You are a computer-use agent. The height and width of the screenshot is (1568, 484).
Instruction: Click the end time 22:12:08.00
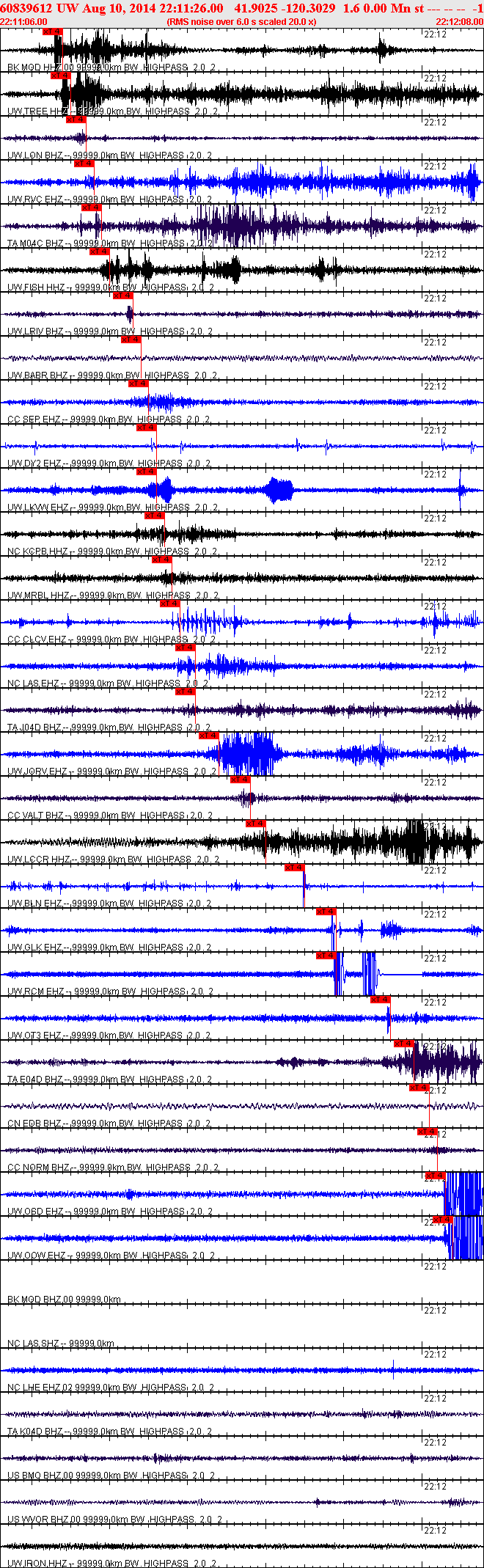460,22
